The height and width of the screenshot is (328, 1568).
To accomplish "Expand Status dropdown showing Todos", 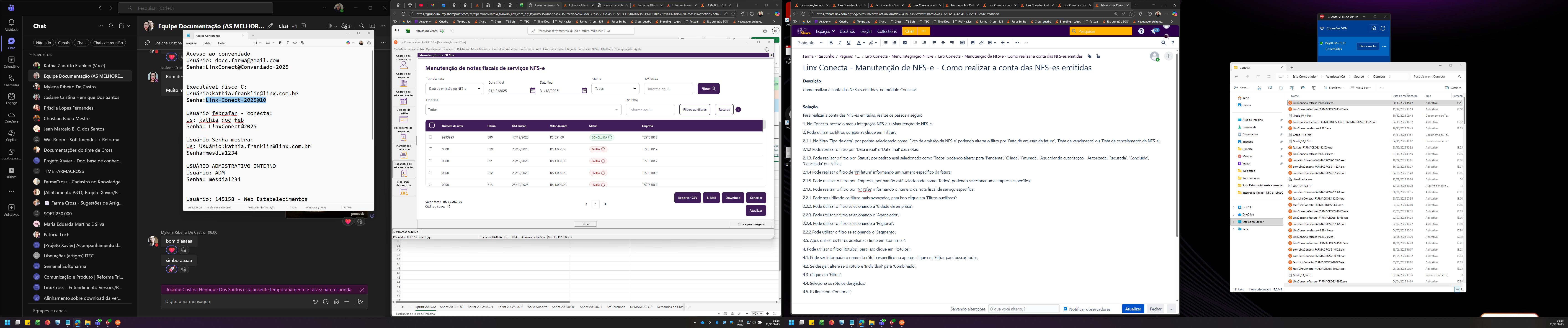I will (x=615, y=89).
